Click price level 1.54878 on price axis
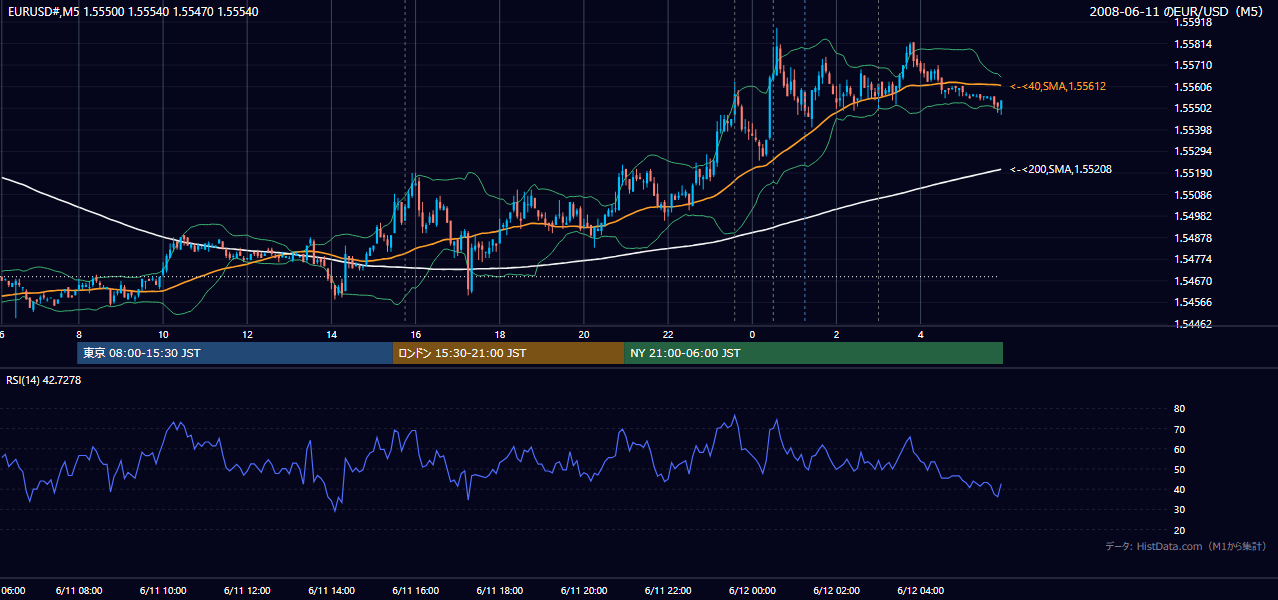Viewport: 1278px width, 600px height. (1193, 238)
